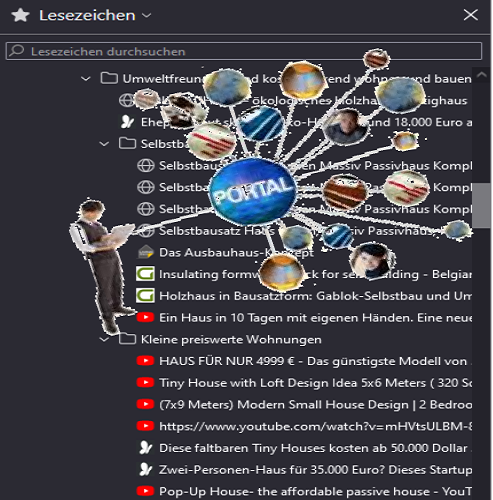
Task: Click YouTube icon of Pop-Up House bookmark
Action: 145,491
